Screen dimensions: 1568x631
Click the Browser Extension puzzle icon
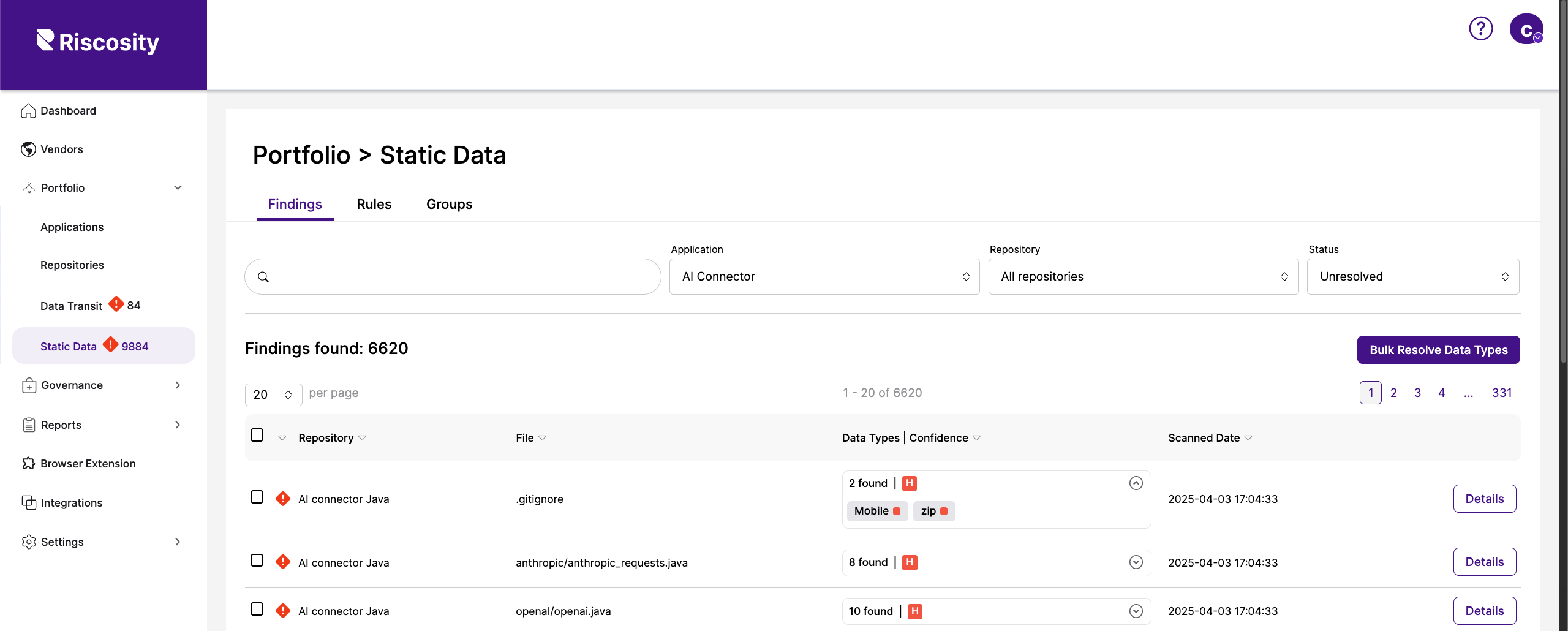(28, 464)
